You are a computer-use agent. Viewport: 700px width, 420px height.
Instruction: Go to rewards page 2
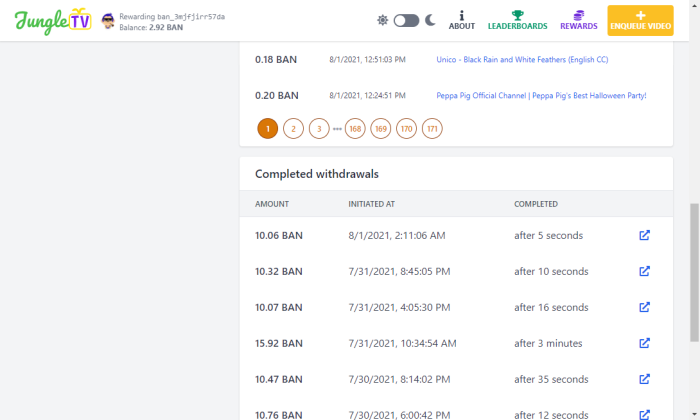pos(293,129)
